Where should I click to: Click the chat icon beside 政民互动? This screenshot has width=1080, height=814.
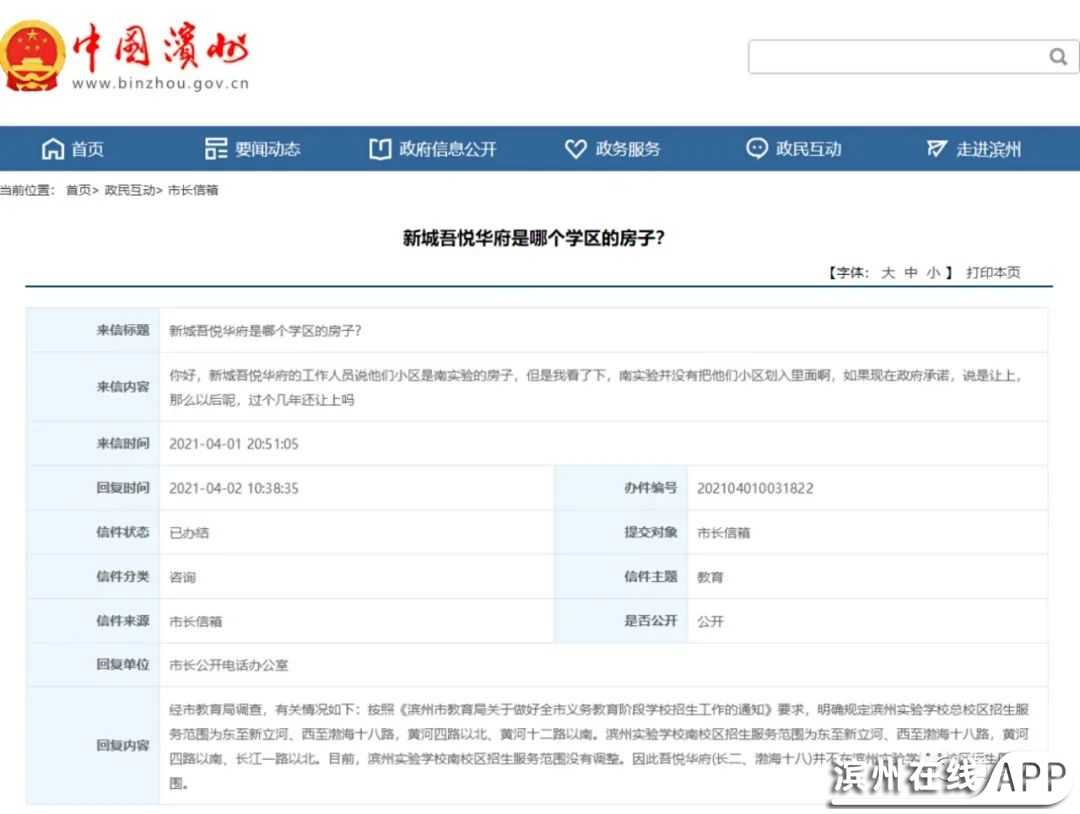click(x=757, y=148)
